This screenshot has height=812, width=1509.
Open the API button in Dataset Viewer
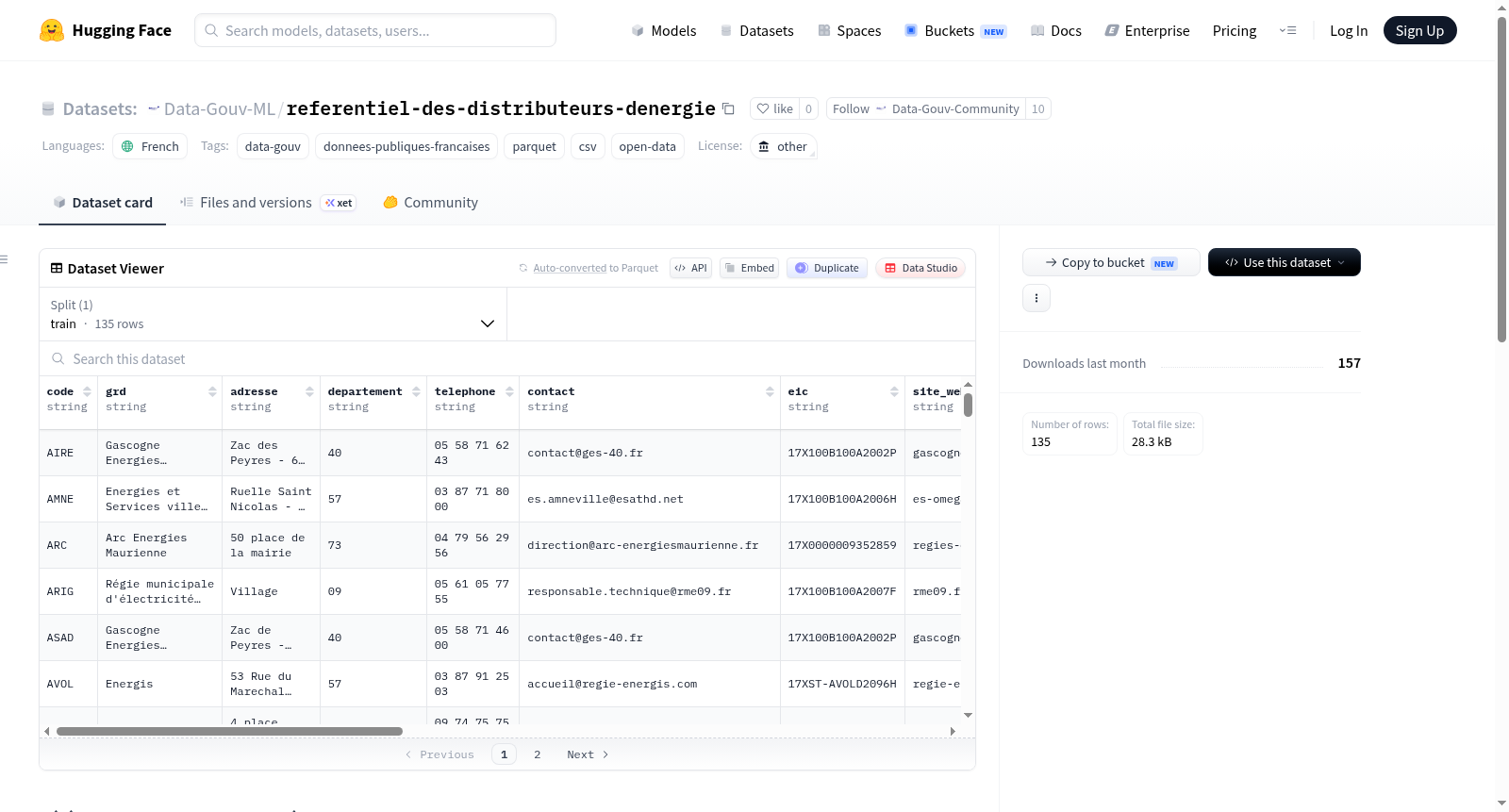coord(690,268)
